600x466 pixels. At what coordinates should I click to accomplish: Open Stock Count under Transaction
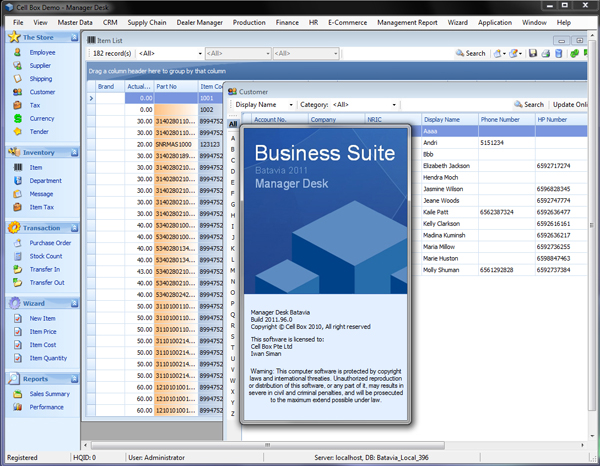[46, 256]
